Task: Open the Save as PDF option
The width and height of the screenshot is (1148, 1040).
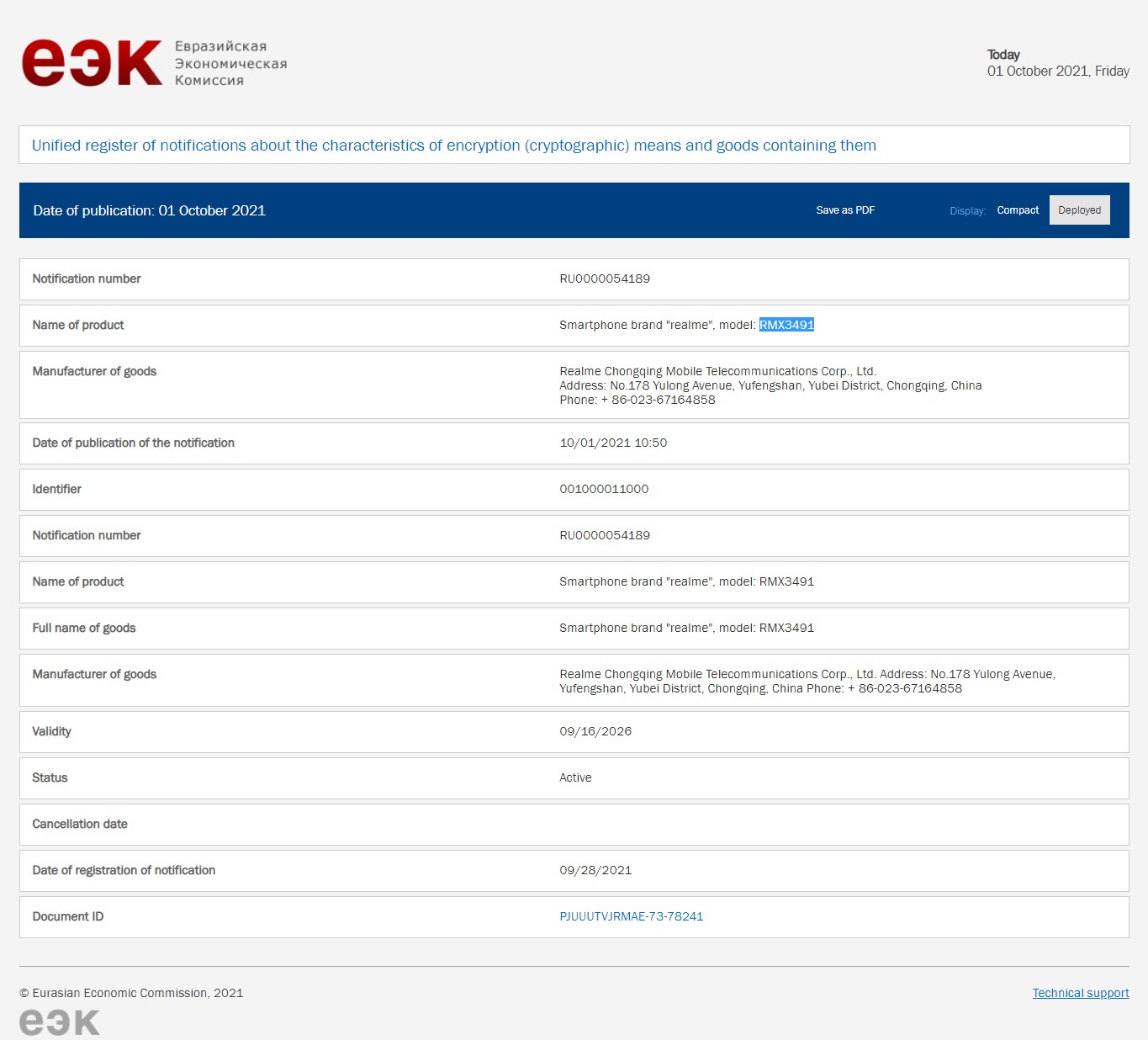Action: pos(844,210)
